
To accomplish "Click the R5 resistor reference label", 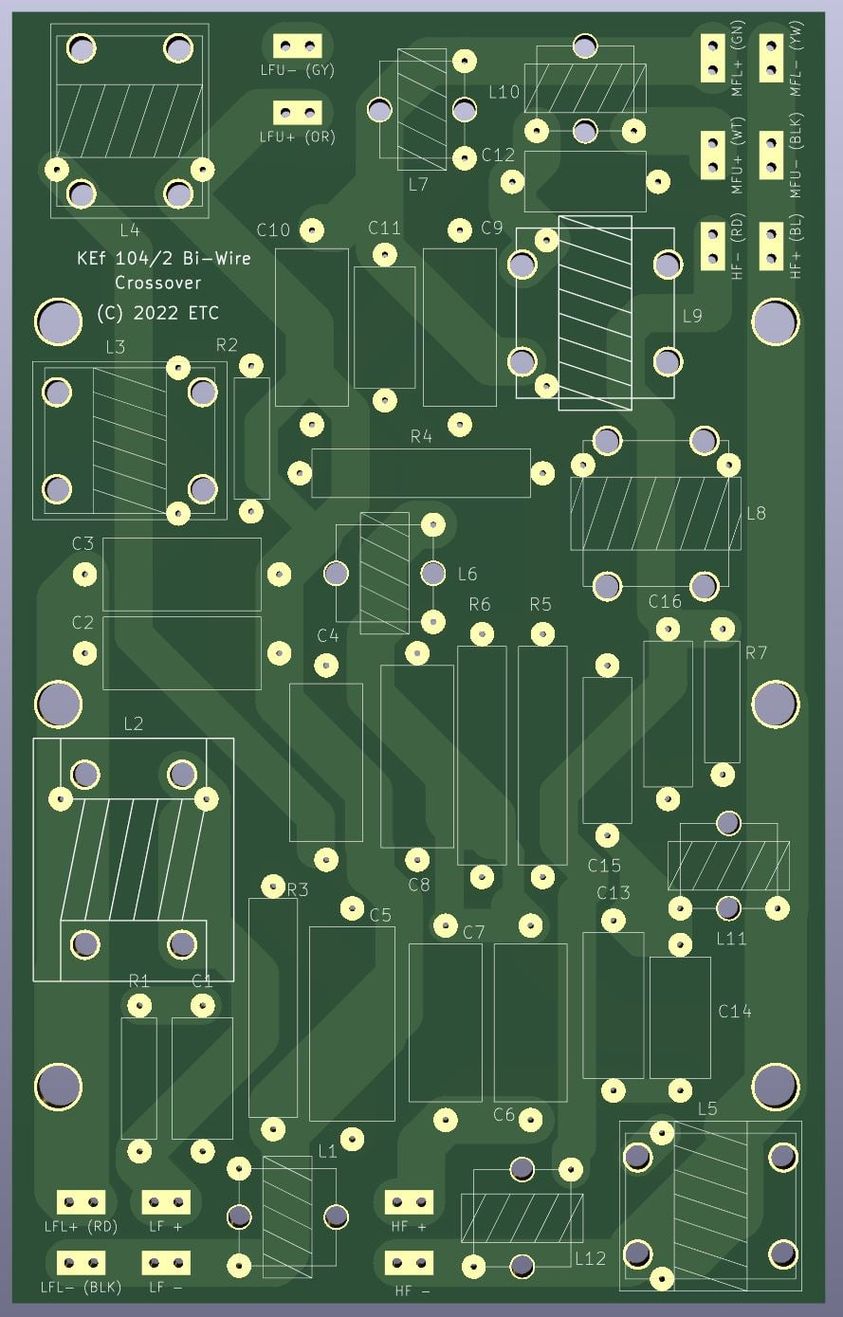I will pos(541,605).
